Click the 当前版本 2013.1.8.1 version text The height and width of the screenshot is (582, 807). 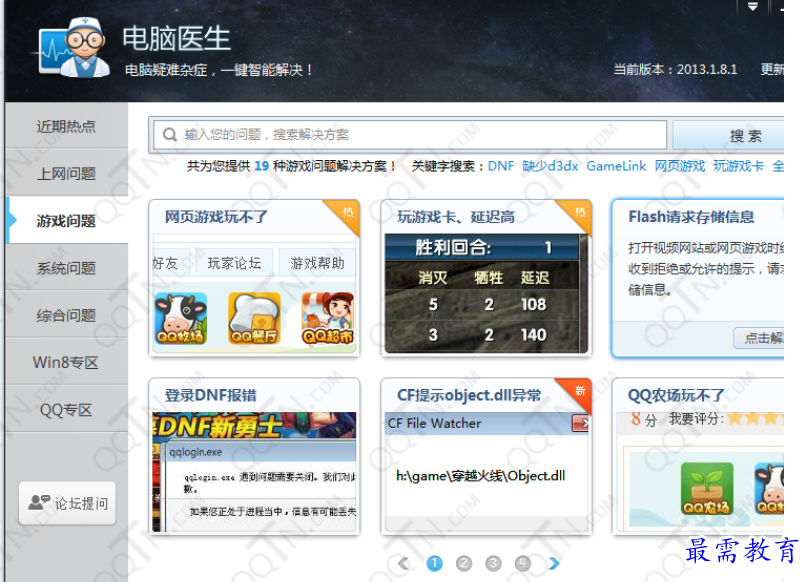(675, 69)
